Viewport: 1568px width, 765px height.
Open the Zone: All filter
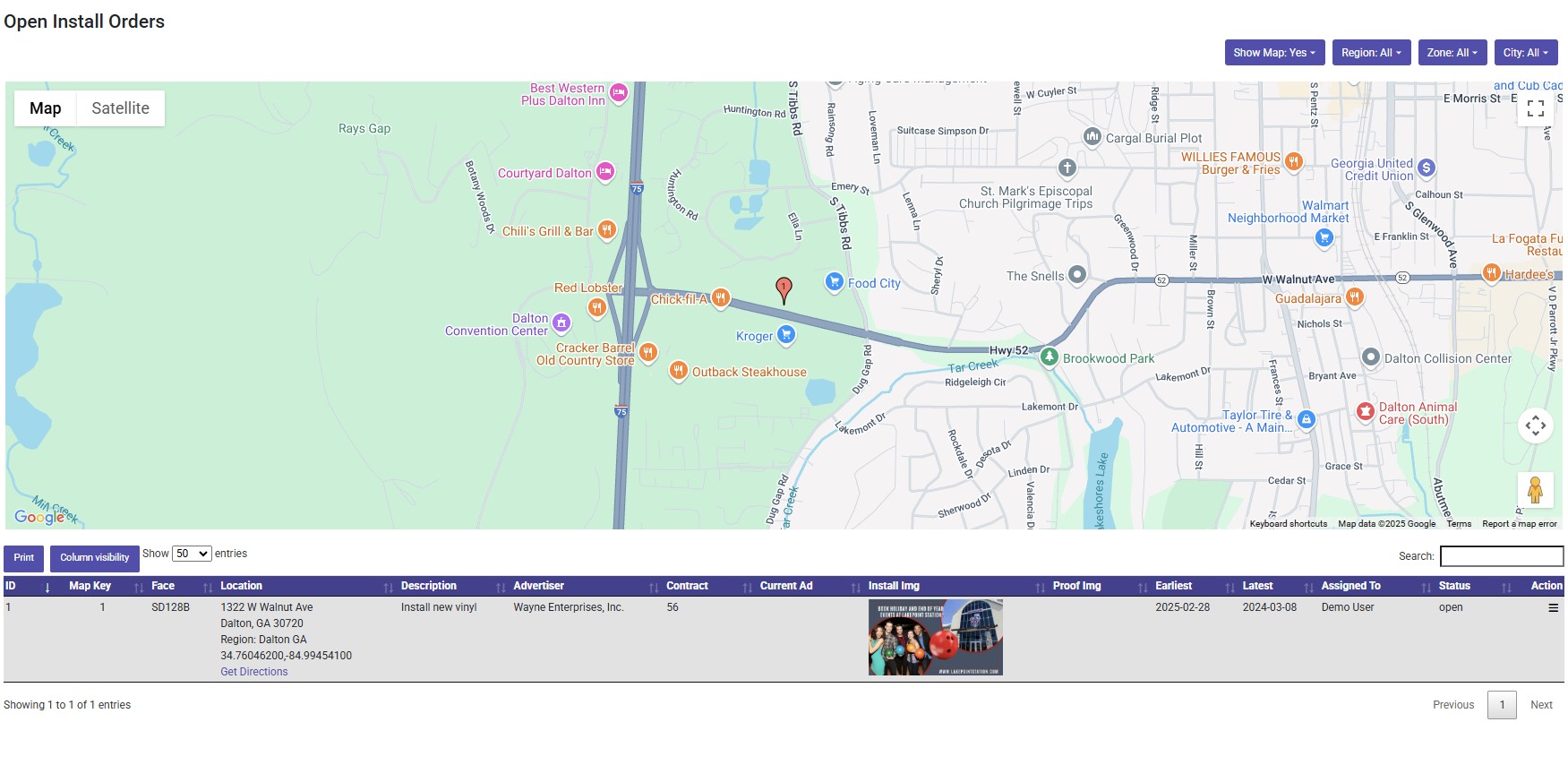[x=1452, y=53]
